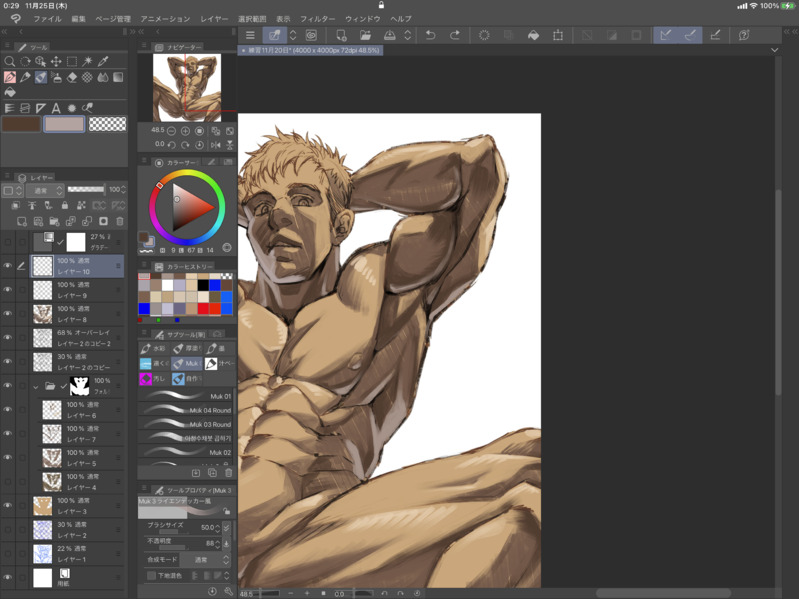Open layer blend mode dropdown 通常
The image size is (799, 599).
click(45, 190)
